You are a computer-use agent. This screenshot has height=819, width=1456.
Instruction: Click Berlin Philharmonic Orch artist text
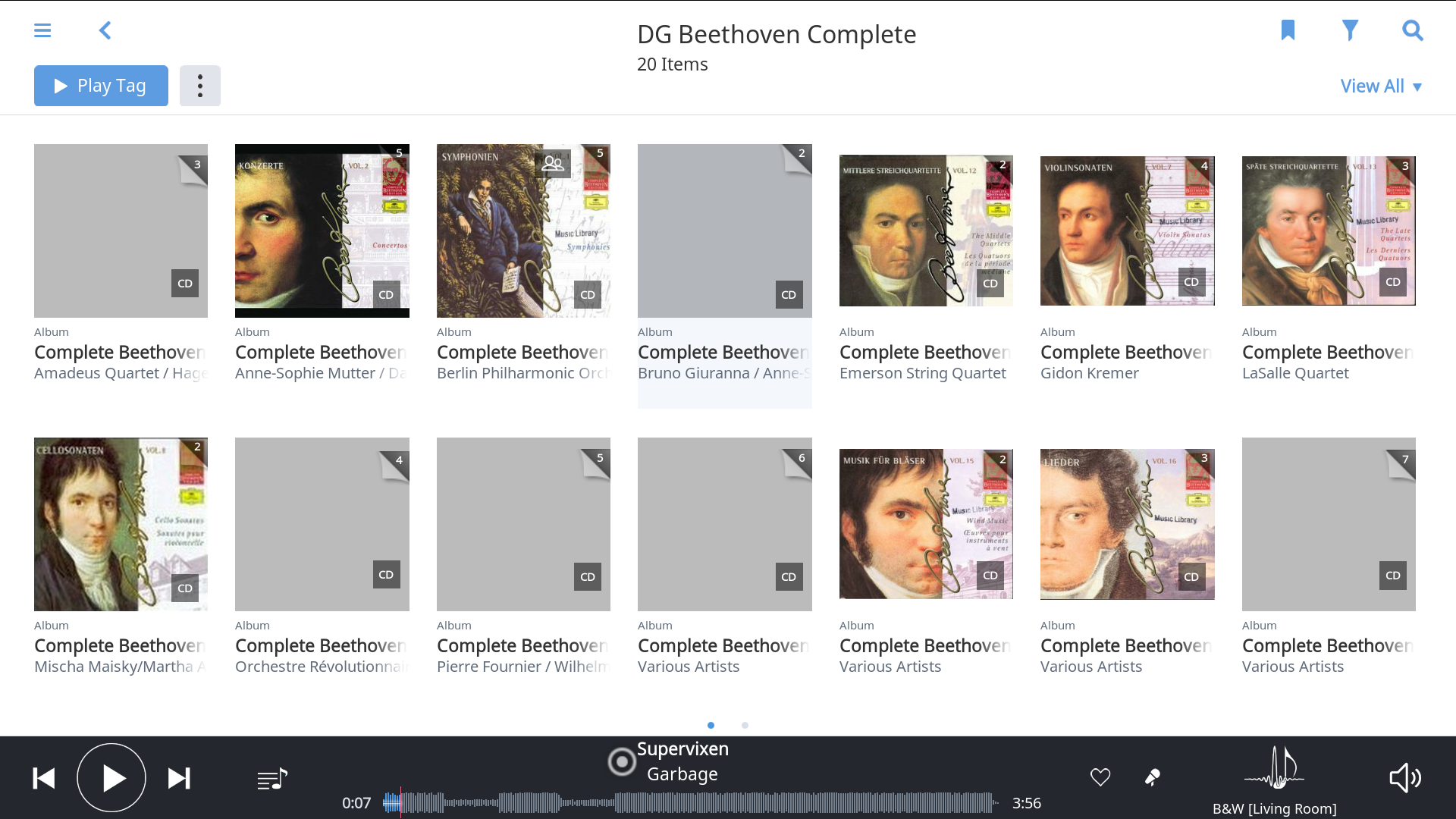click(x=523, y=373)
